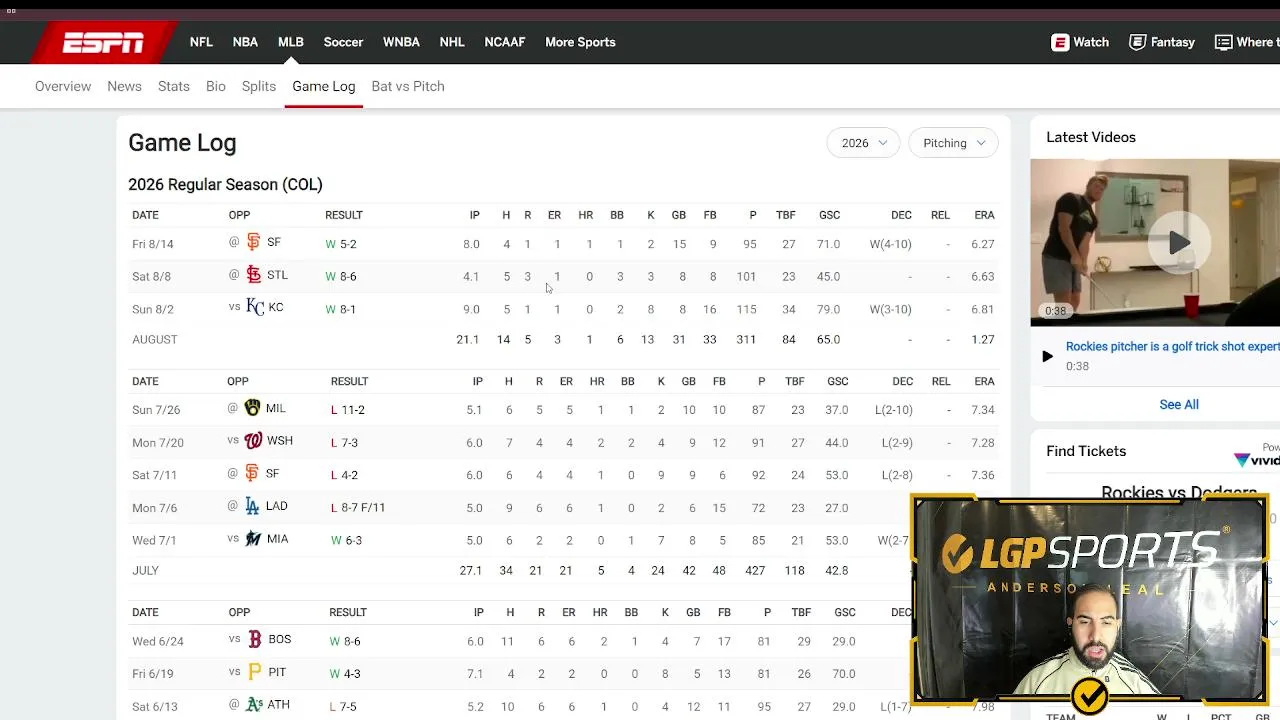This screenshot has width=1280, height=720.
Task: Open the NCAAF menu
Action: pyautogui.click(x=505, y=42)
